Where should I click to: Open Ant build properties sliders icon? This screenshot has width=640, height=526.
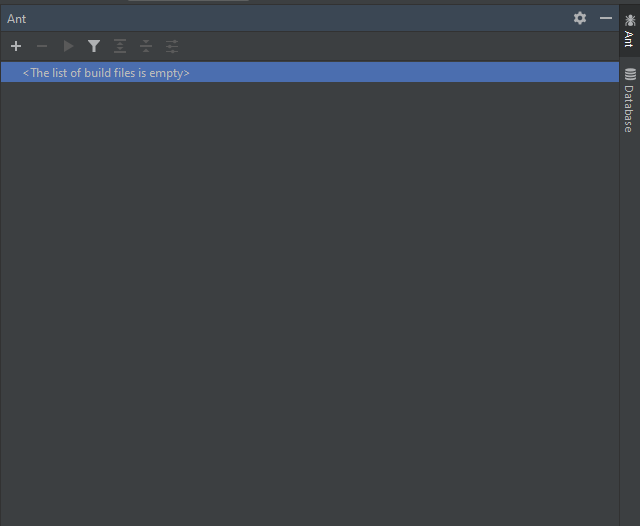172,46
